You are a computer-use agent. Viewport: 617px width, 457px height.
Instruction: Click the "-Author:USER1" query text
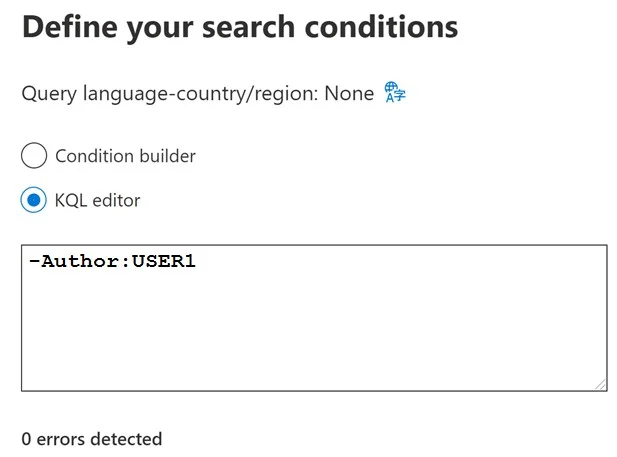point(112,261)
